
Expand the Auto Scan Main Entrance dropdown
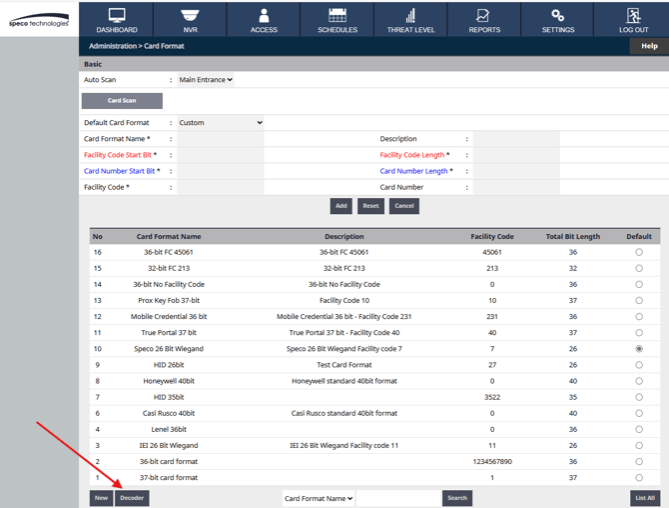click(x=205, y=80)
